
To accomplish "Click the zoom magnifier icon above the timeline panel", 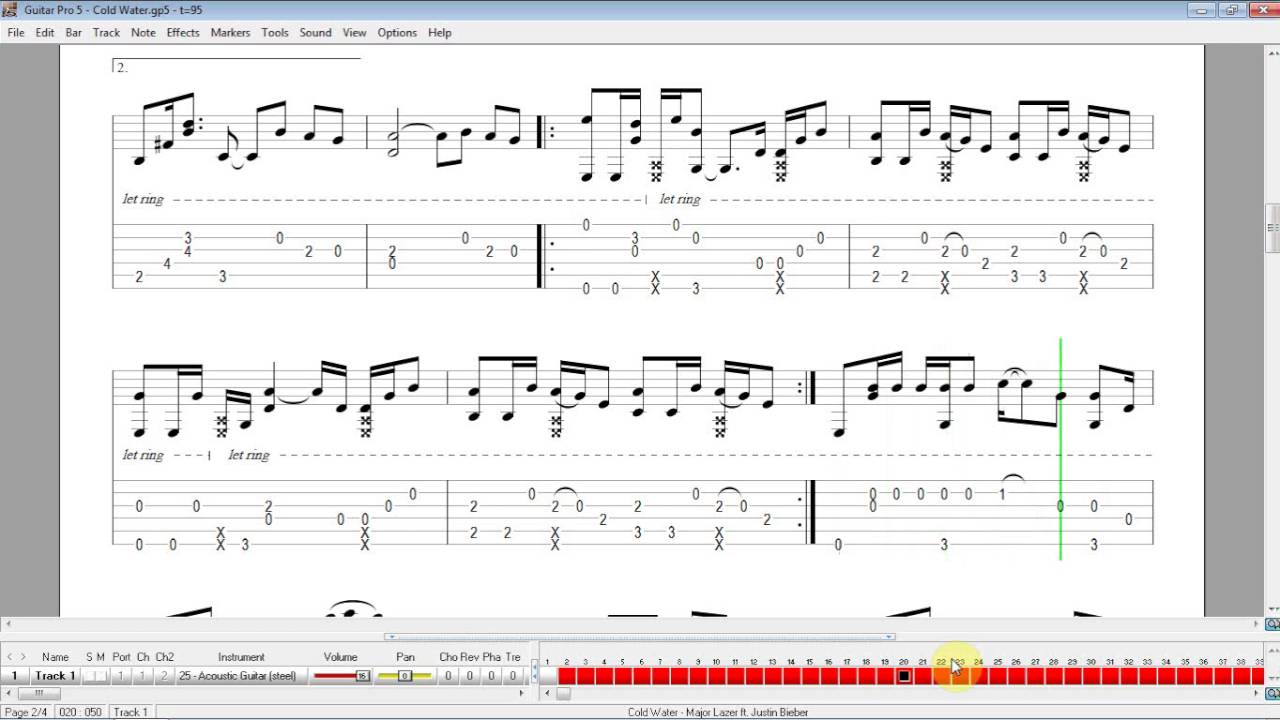I will click(x=1273, y=624).
